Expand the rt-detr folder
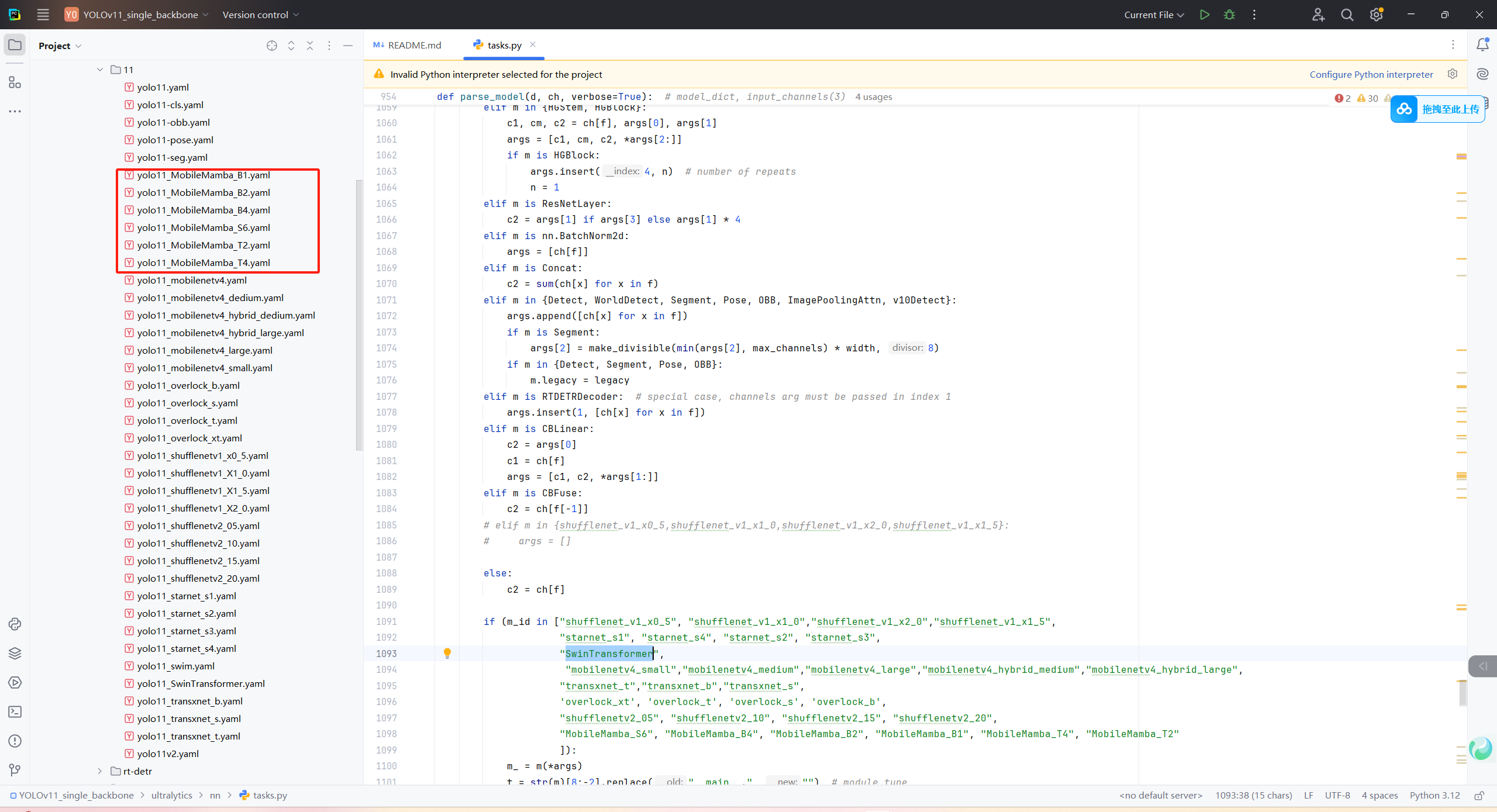 100,771
